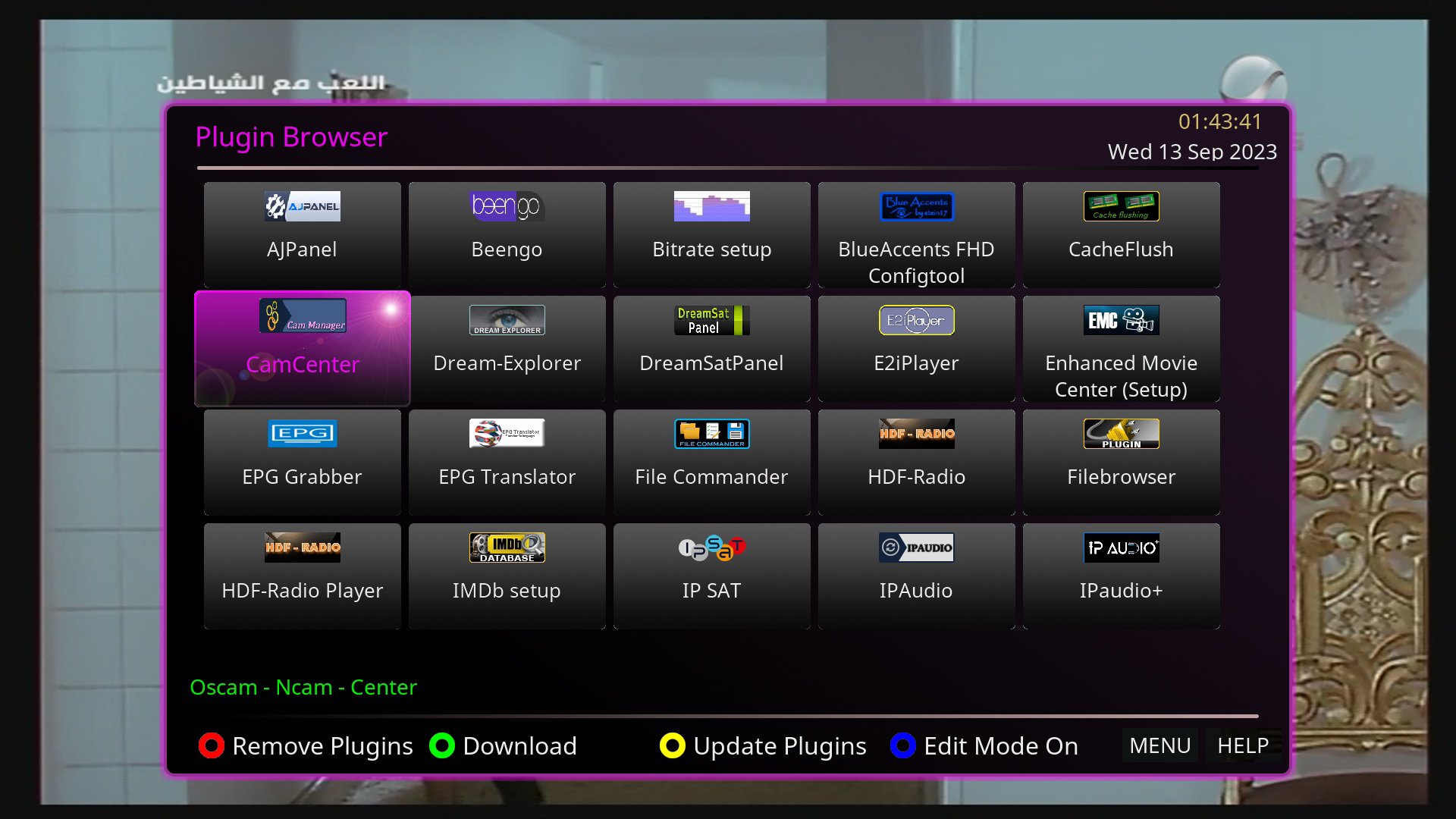Select the EPG Grabber plugin

(302, 463)
